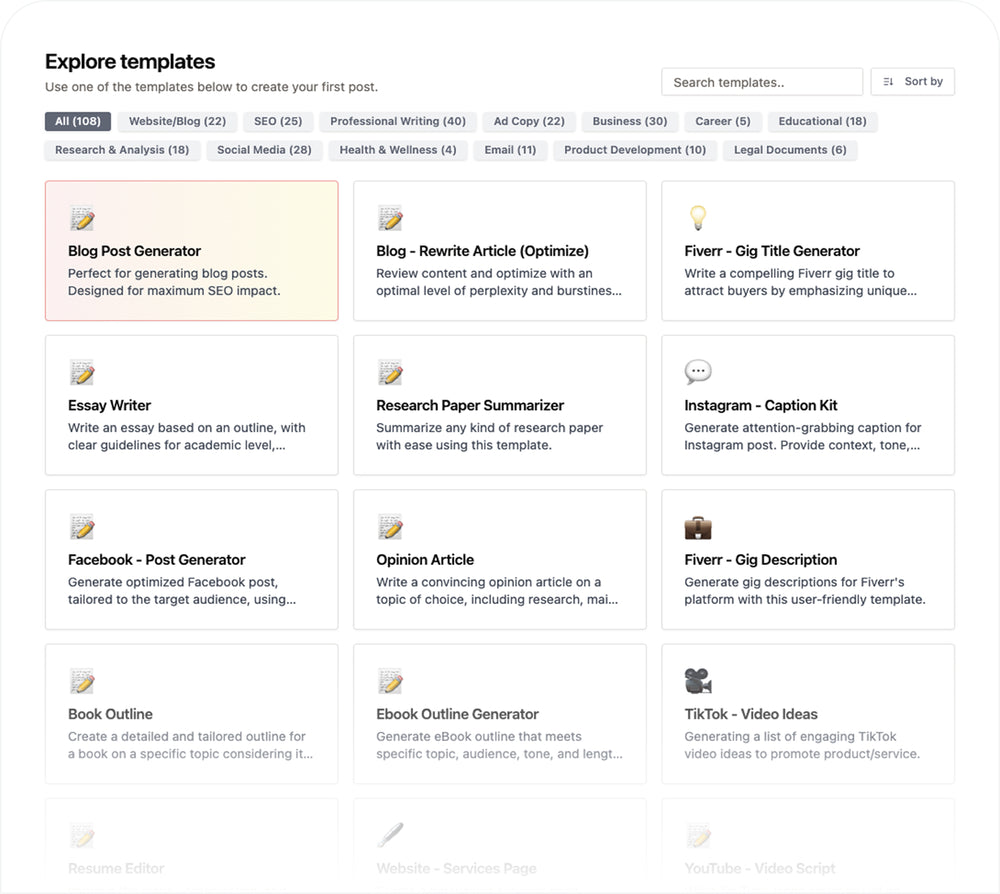Filter templates by SEO (25)

click(278, 121)
